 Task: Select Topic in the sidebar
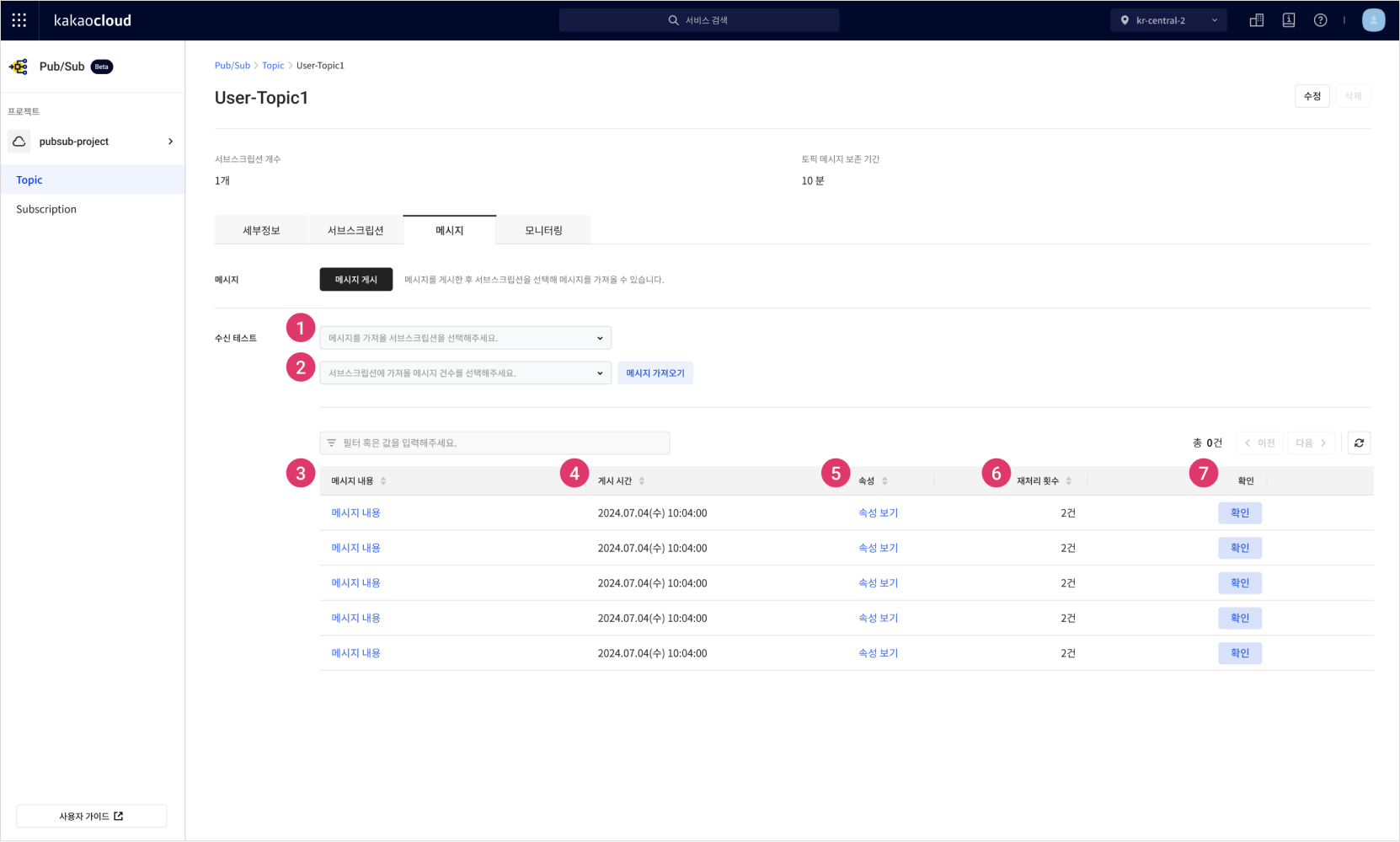click(93, 180)
